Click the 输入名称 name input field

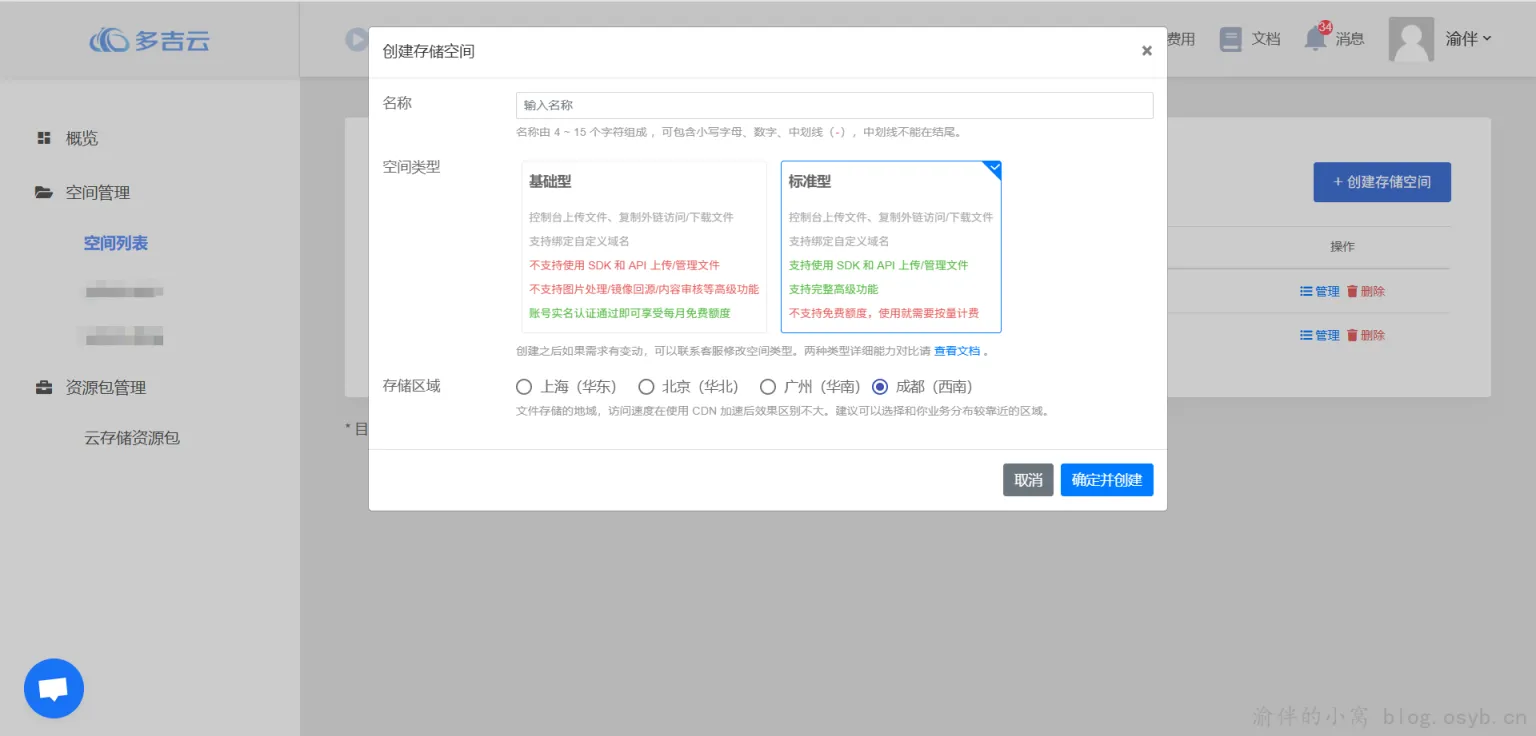point(834,105)
